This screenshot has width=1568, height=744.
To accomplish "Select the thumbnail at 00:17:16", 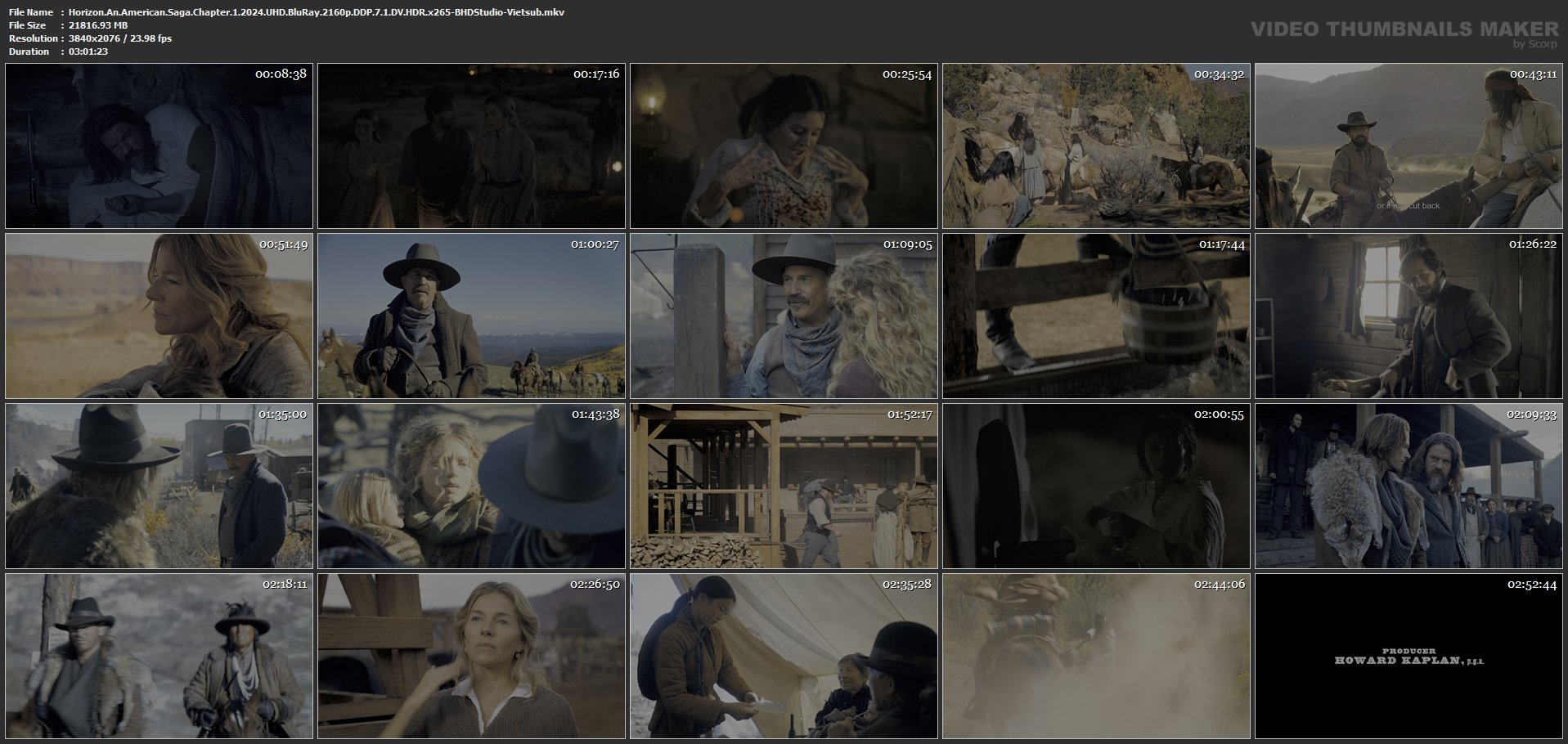I will coord(471,146).
